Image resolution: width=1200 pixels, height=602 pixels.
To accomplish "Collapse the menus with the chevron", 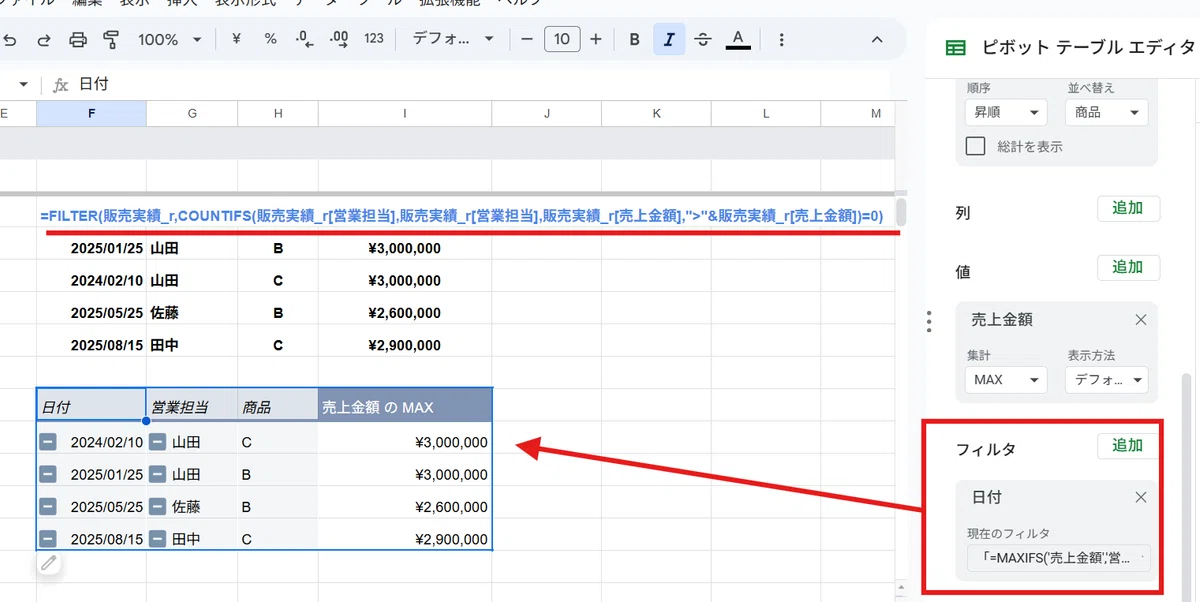I will [x=877, y=39].
